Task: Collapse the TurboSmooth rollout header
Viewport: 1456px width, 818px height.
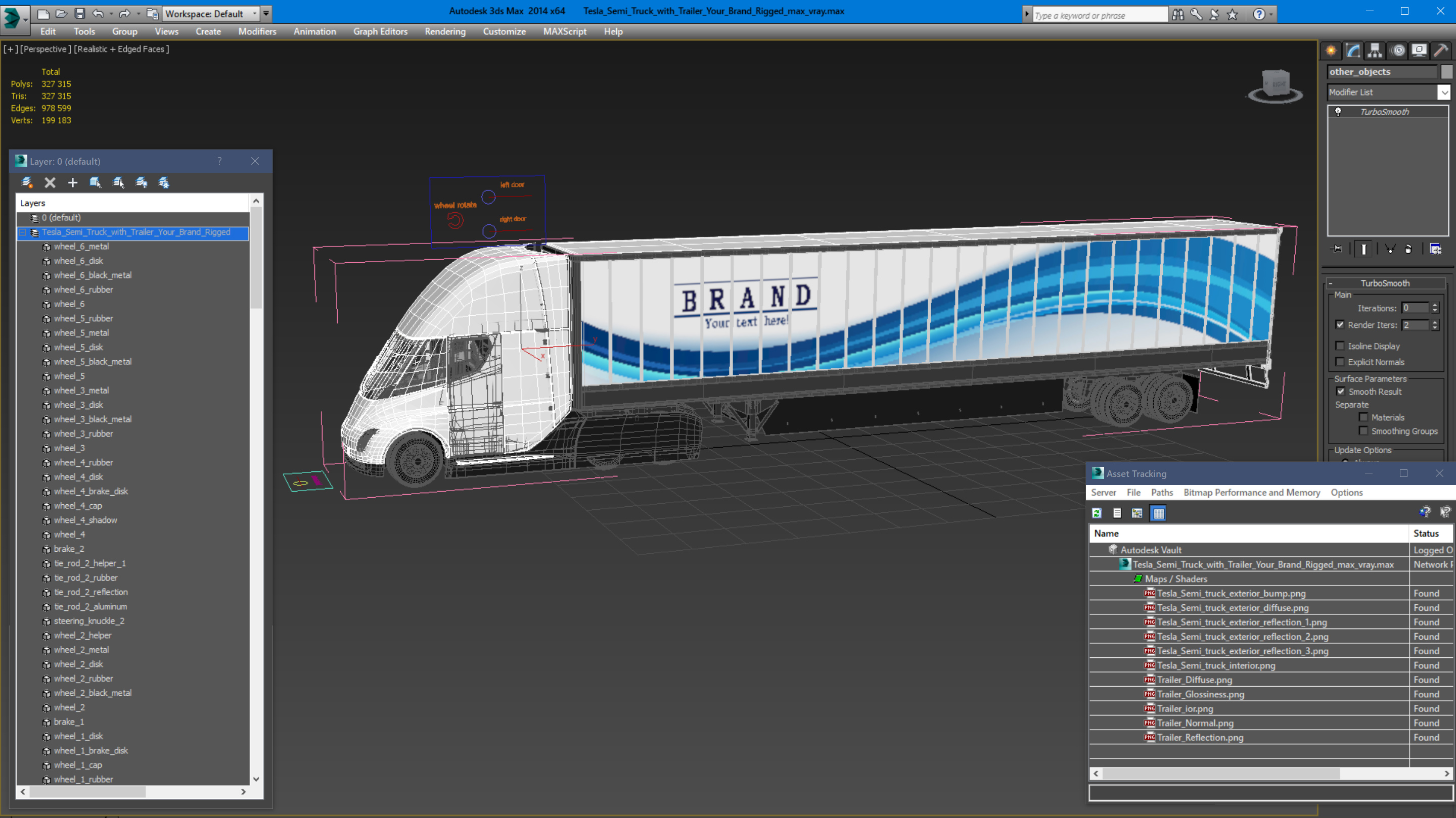Action: 1384,283
